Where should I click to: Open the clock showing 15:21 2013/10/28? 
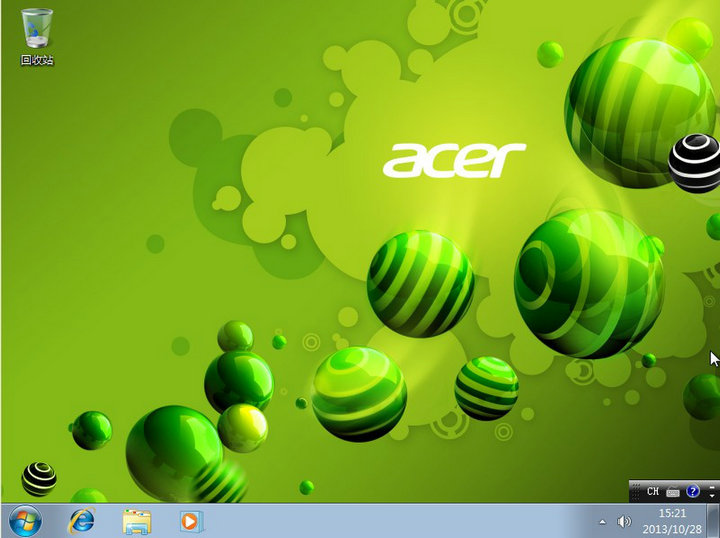tap(672, 521)
